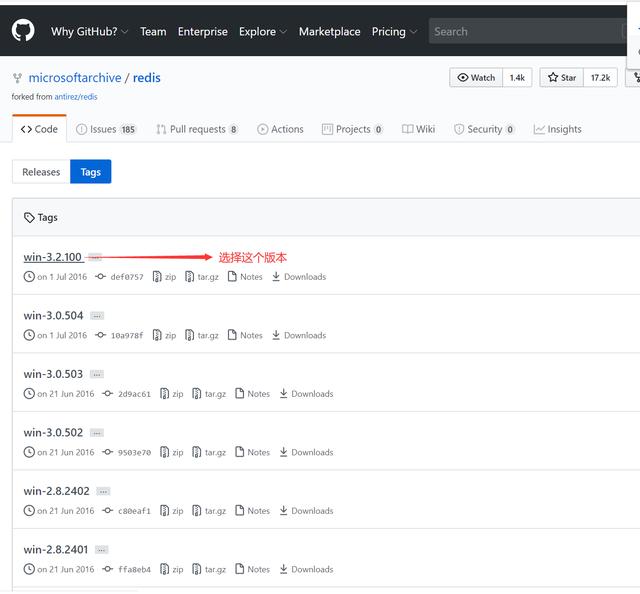This screenshot has height=594, width=640.
Task: Open the Wiki tab
Action: (x=418, y=129)
